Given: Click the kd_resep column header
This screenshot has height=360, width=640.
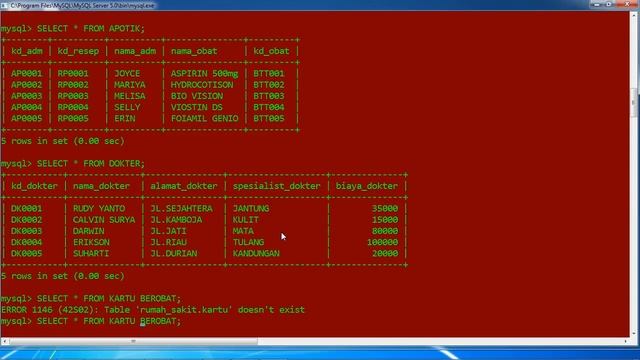Looking at the screenshot, I should [x=78, y=51].
